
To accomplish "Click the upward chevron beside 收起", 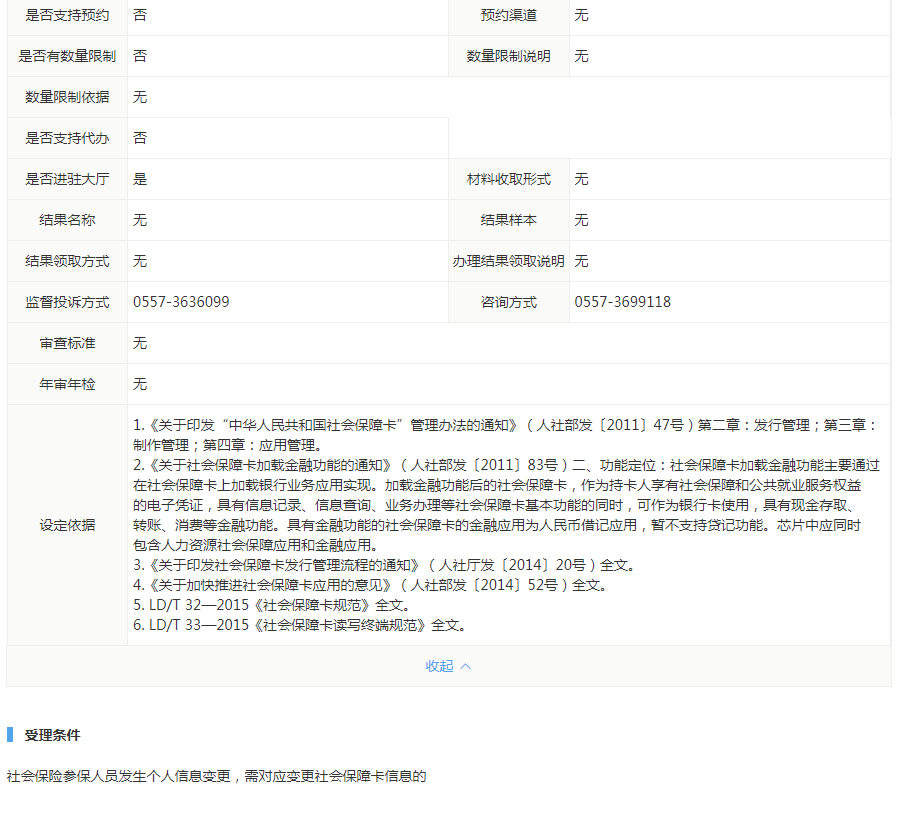I will pos(465,666).
